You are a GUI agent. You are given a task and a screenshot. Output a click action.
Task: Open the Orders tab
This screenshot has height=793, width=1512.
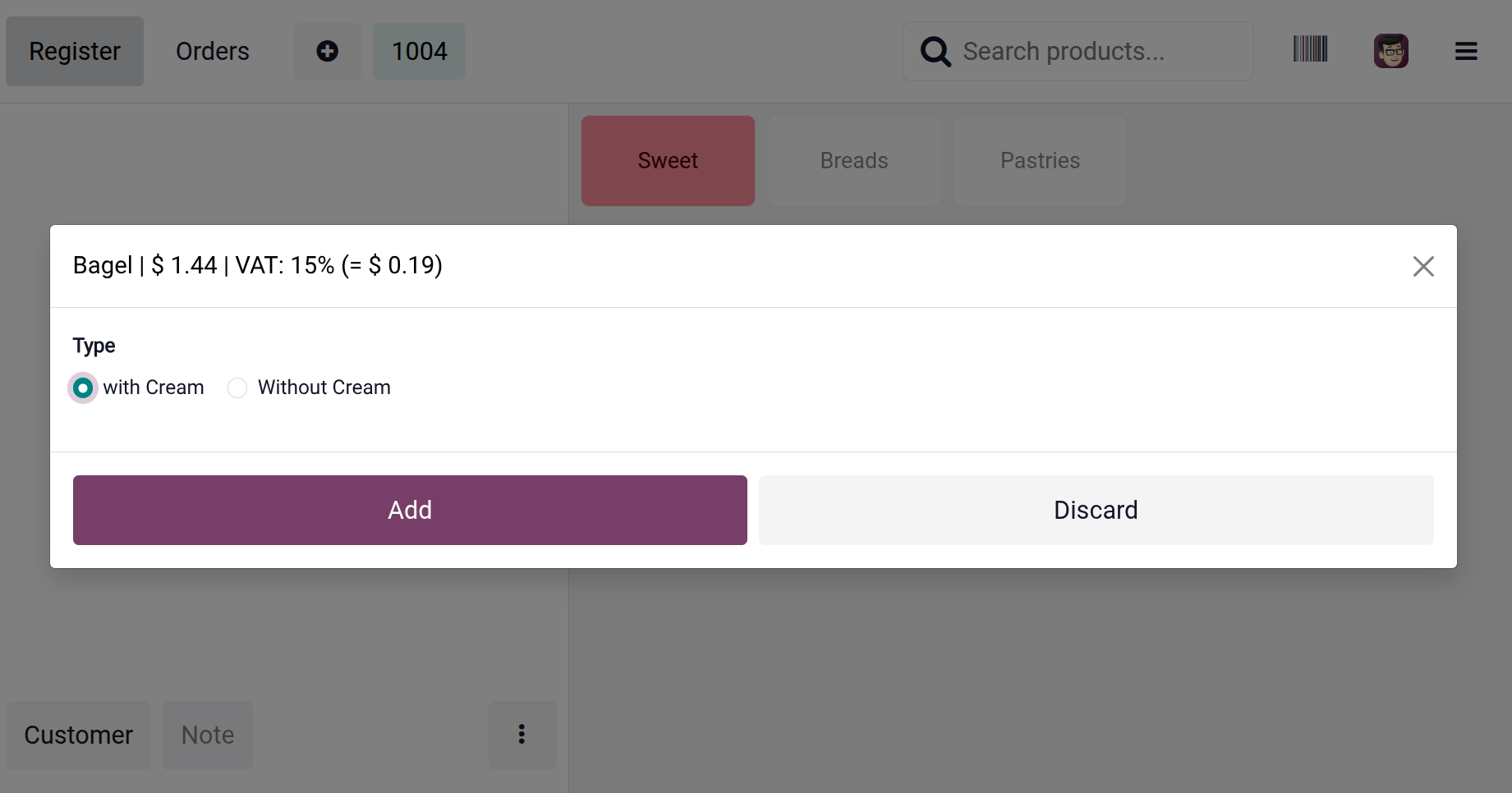pyautogui.click(x=213, y=52)
